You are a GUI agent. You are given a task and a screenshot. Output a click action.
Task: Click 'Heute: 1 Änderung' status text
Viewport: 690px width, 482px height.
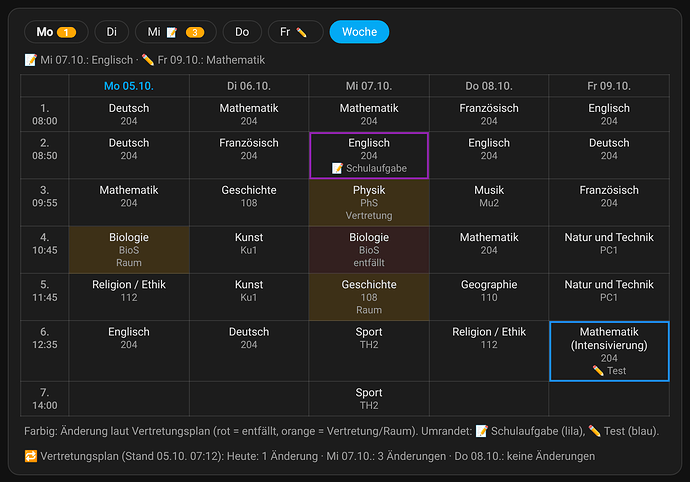pos(272,456)
